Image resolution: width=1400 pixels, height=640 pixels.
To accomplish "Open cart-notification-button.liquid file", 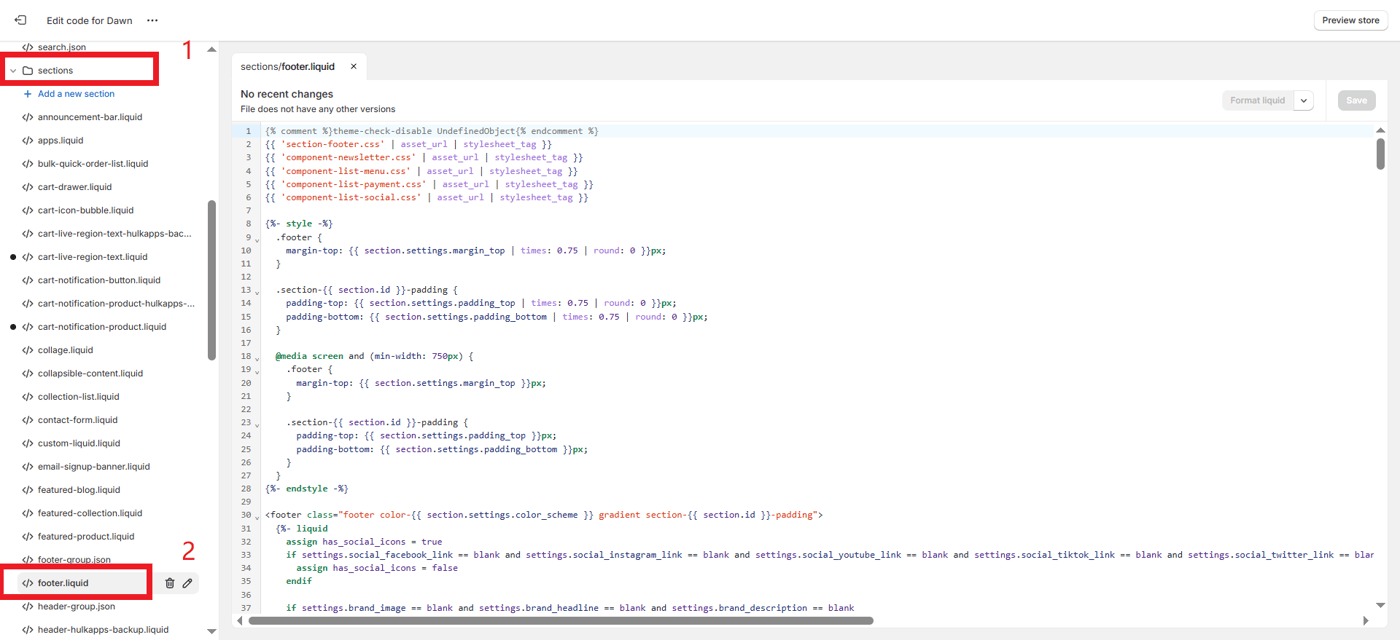I will pyautogui.click(x=99, y=280).
